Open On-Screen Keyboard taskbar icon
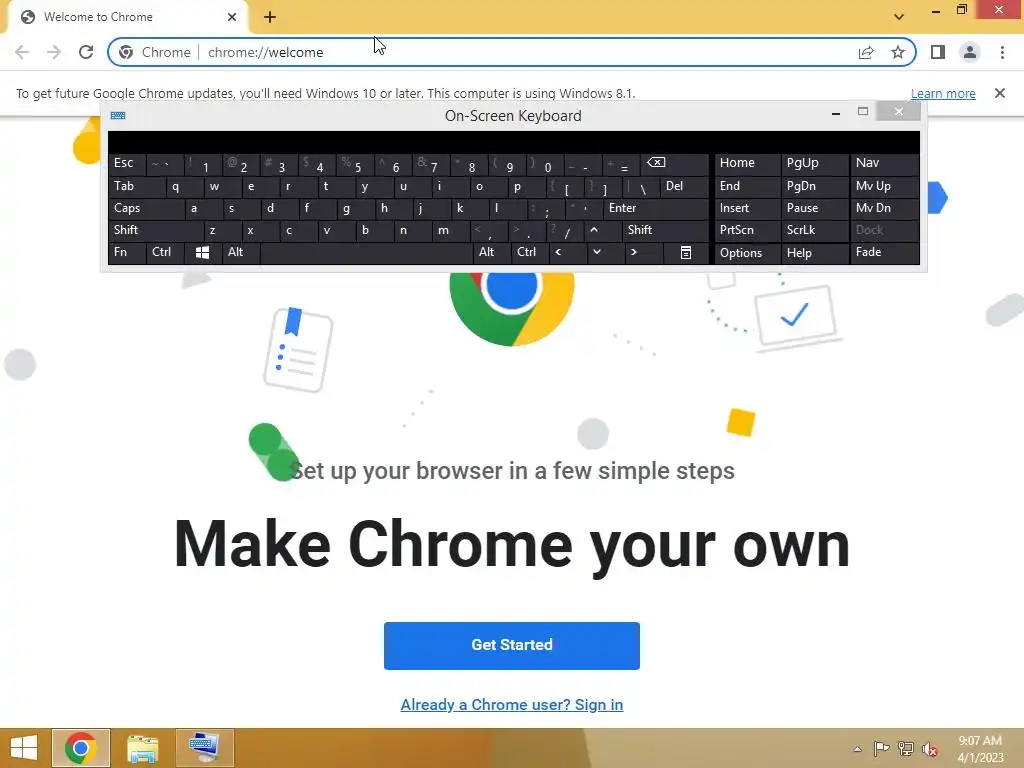Viewport: 1024px width, 768px height. 204,748
